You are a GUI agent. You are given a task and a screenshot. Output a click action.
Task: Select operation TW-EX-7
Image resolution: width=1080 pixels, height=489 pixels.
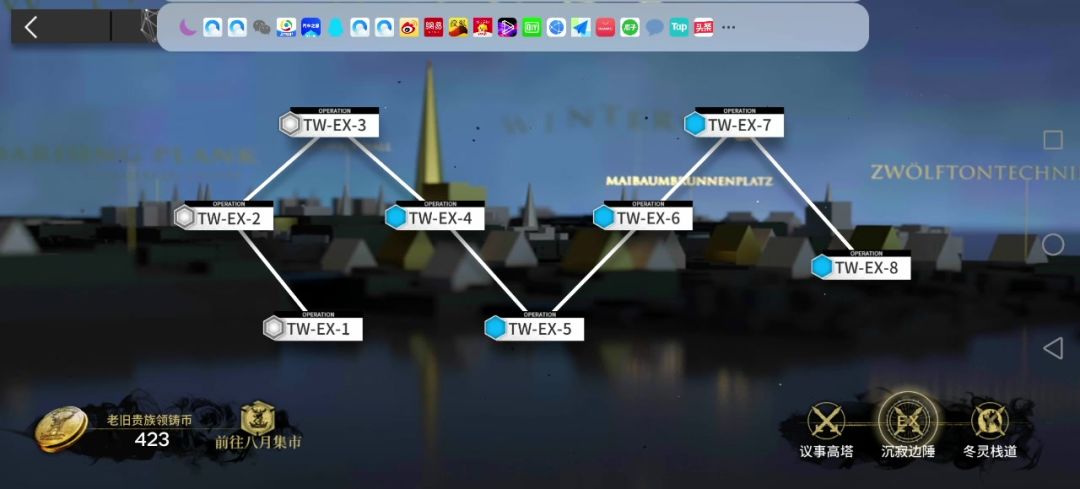(x=734, y=123)
